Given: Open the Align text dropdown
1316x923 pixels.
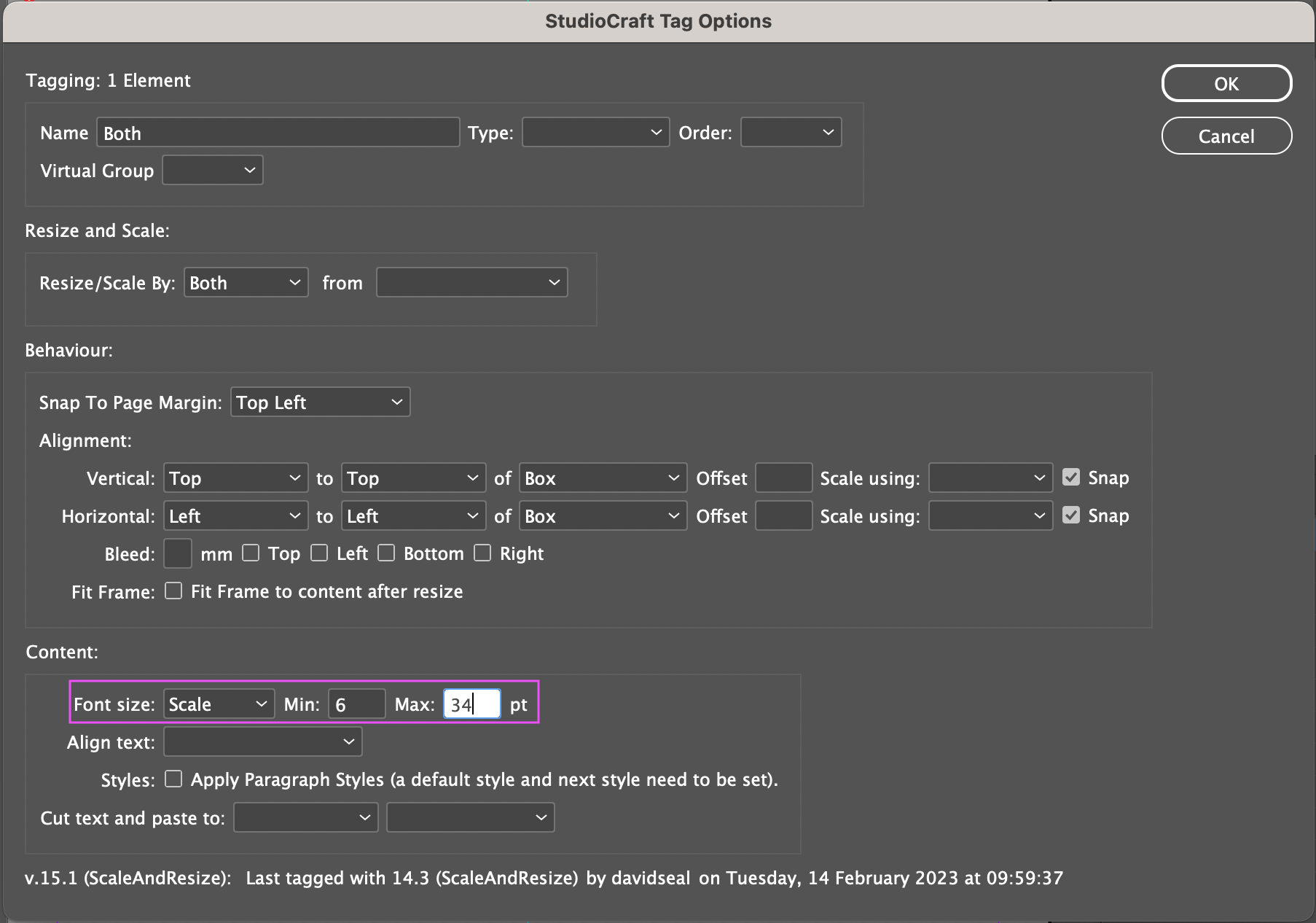Looking at the screenshot, I should coord(262,742).
